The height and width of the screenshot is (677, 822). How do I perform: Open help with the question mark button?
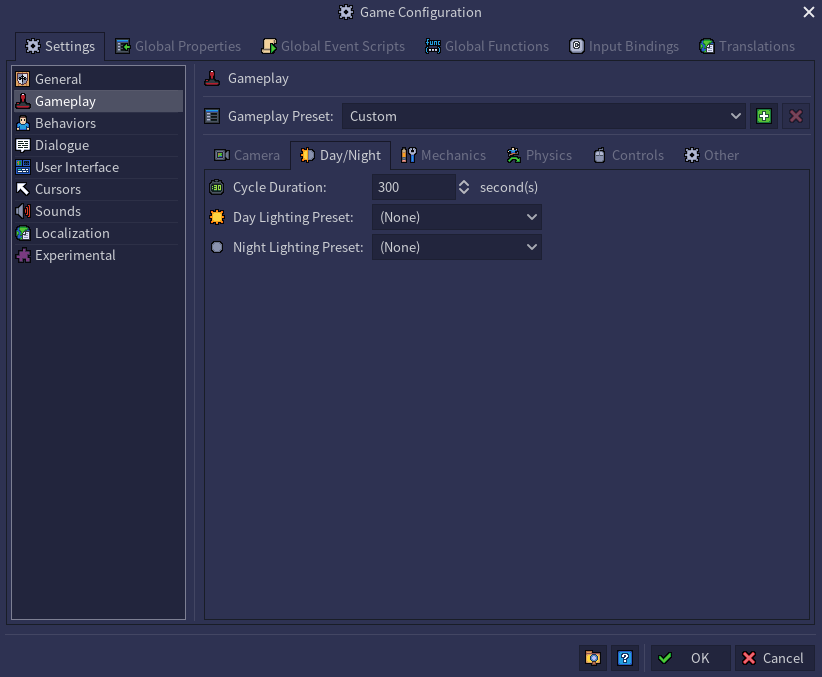625,658
